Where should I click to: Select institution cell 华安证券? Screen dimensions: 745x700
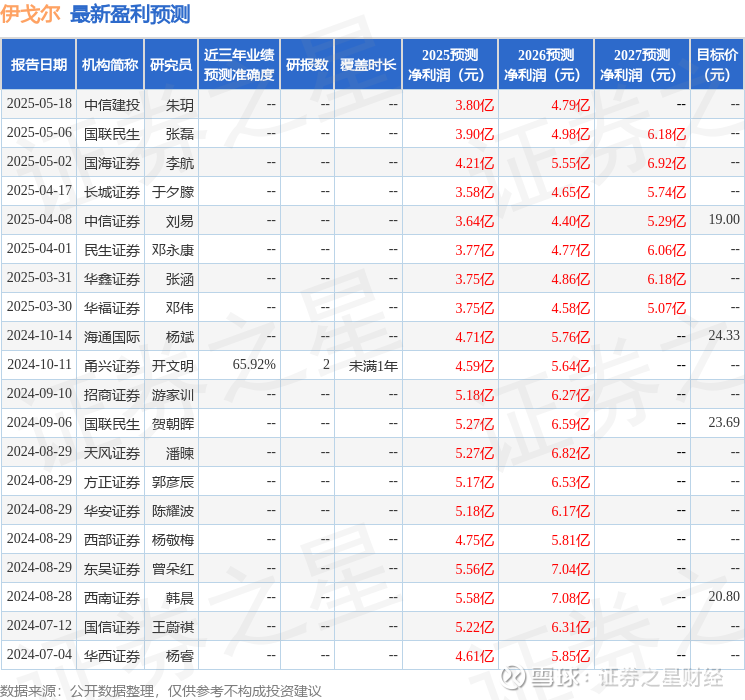(112, 511)
